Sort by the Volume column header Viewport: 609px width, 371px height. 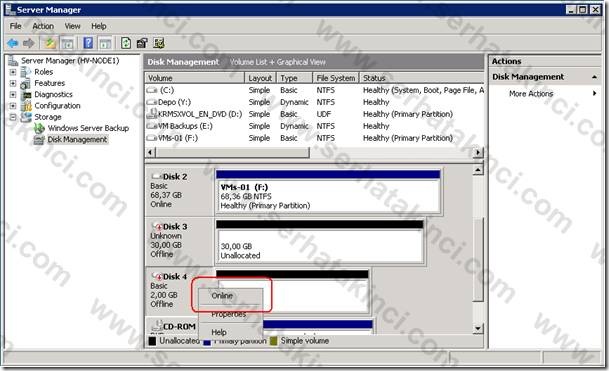pos(195,78)
